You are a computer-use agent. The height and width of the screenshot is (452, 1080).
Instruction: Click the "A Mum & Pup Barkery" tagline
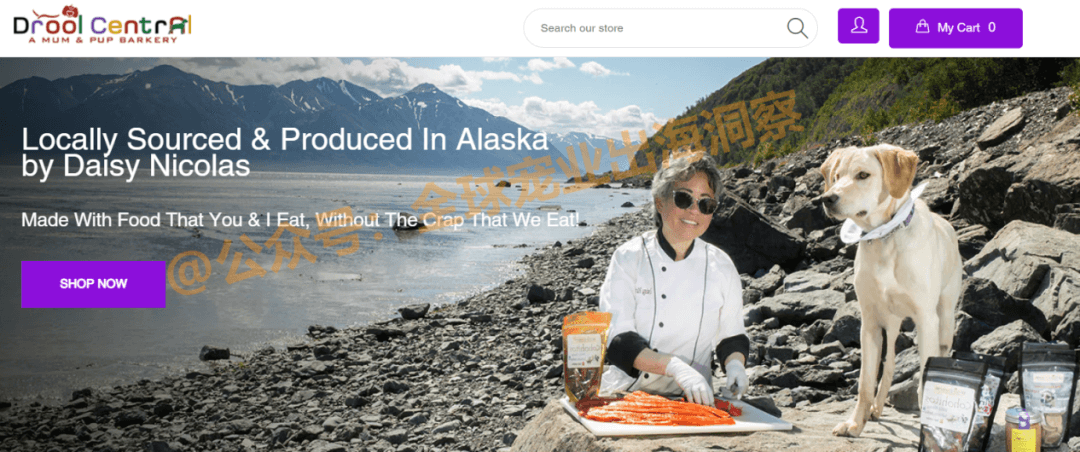coord(103,40)
